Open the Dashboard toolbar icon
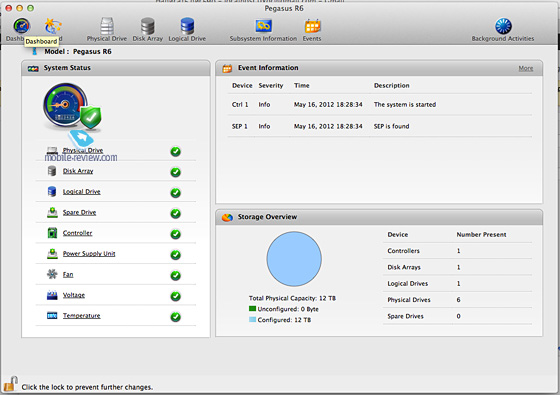This screenshot has height=395, width=560. [21, 26]
